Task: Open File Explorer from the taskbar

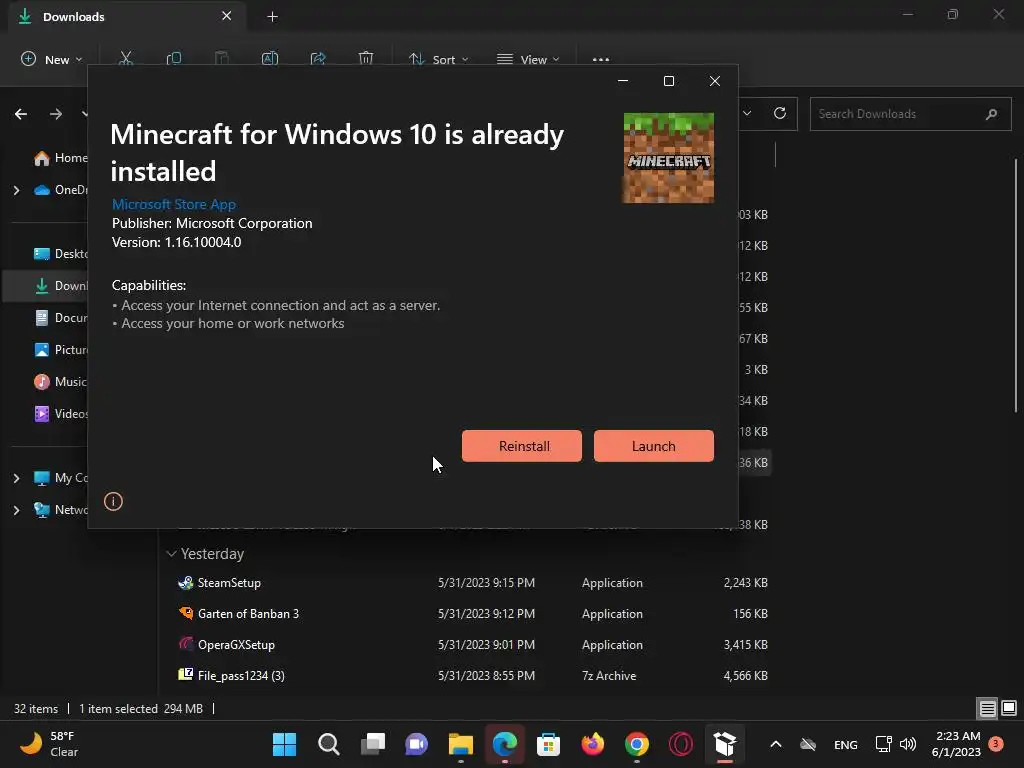Action: [460, 744]
